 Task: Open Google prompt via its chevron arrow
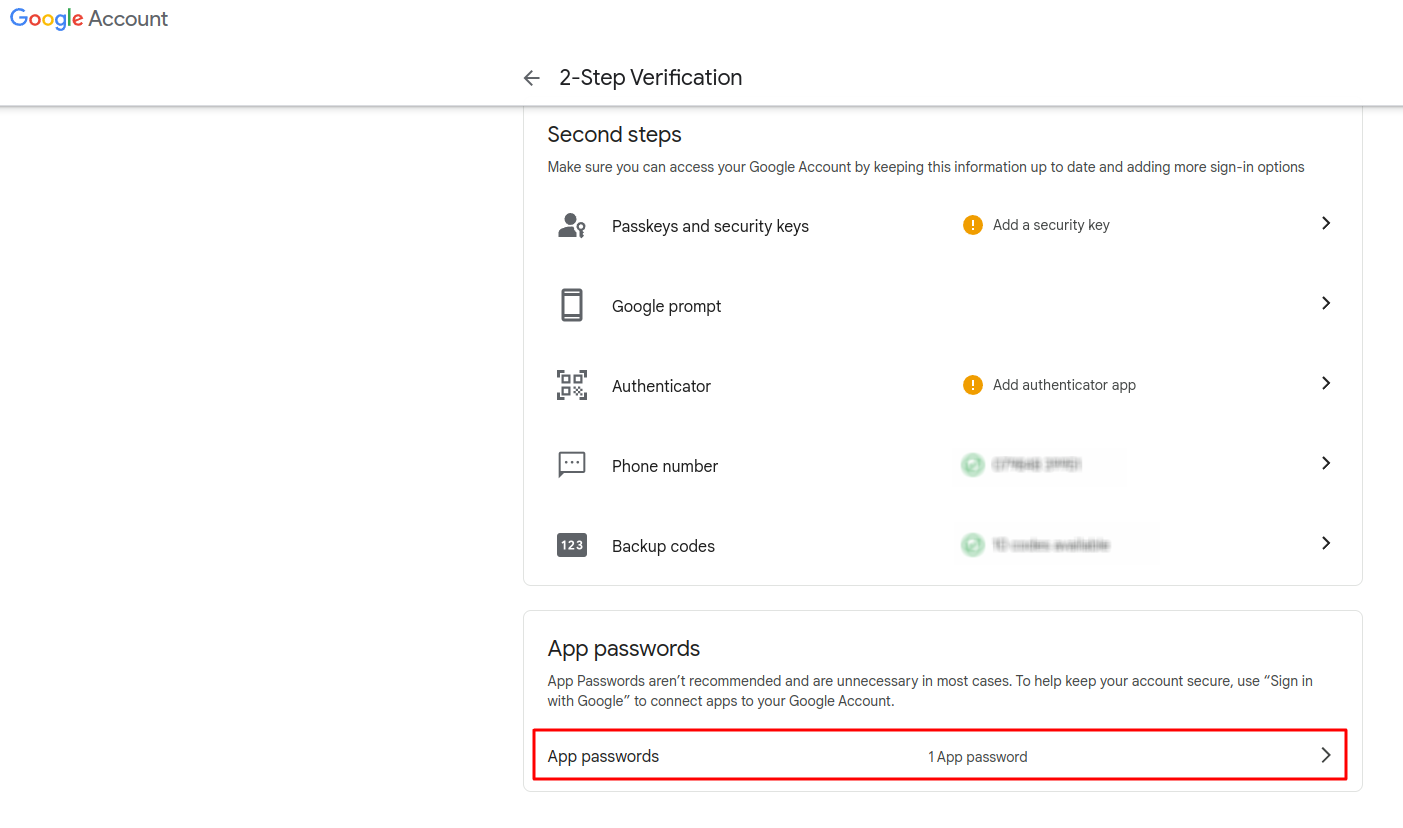1325,303
